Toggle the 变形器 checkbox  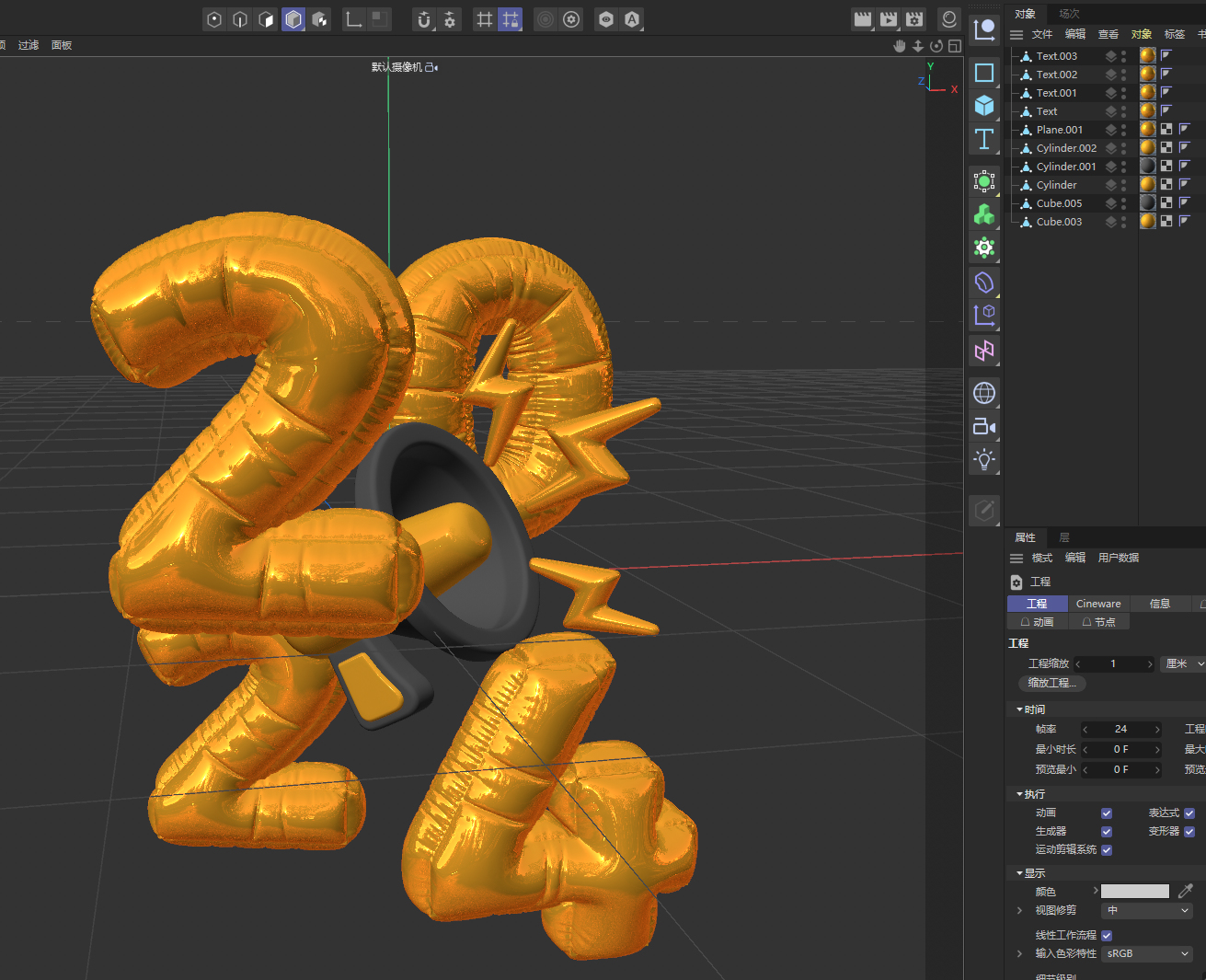point(1189,832)
